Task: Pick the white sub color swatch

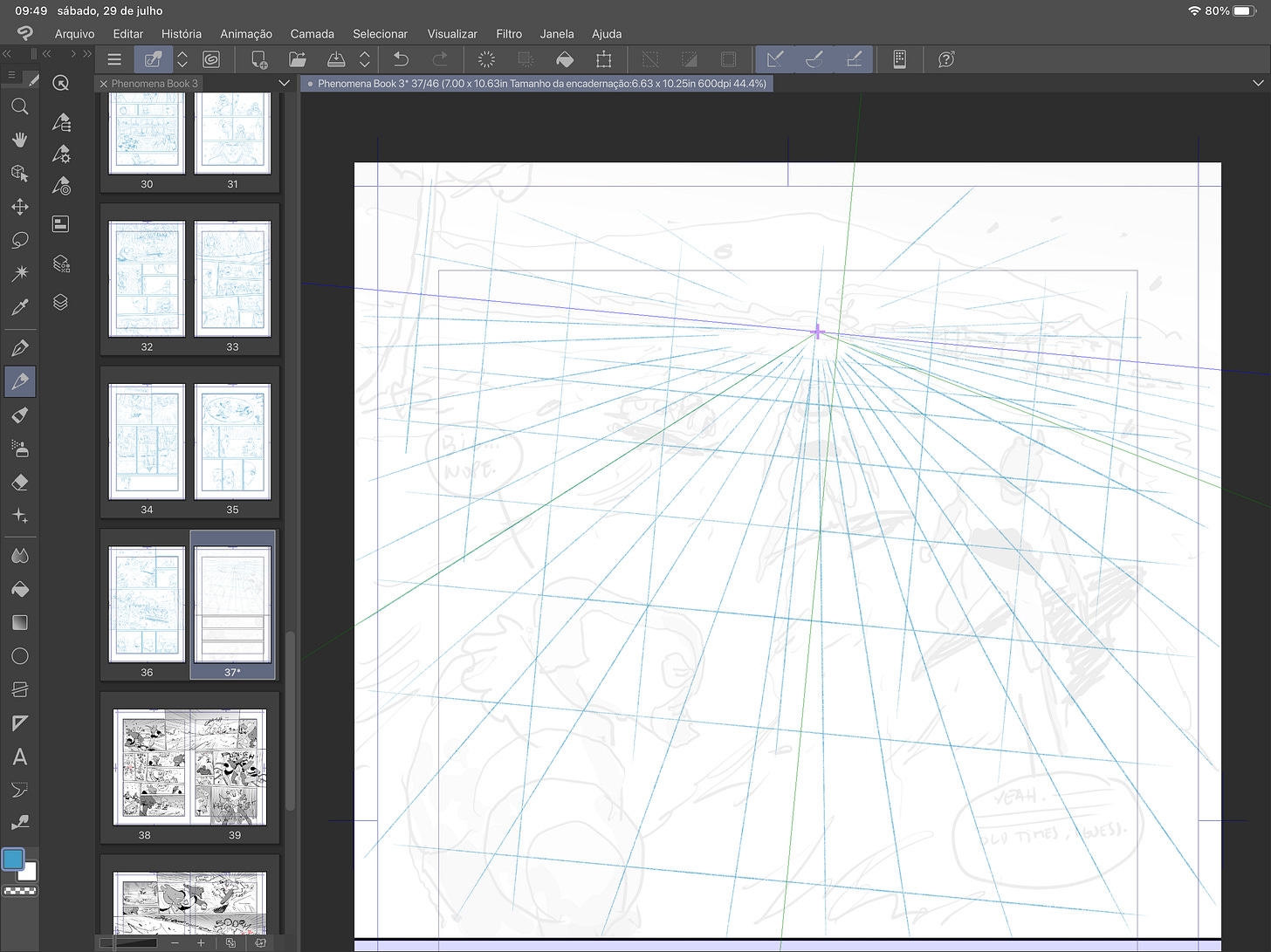Action: (30, 873)
